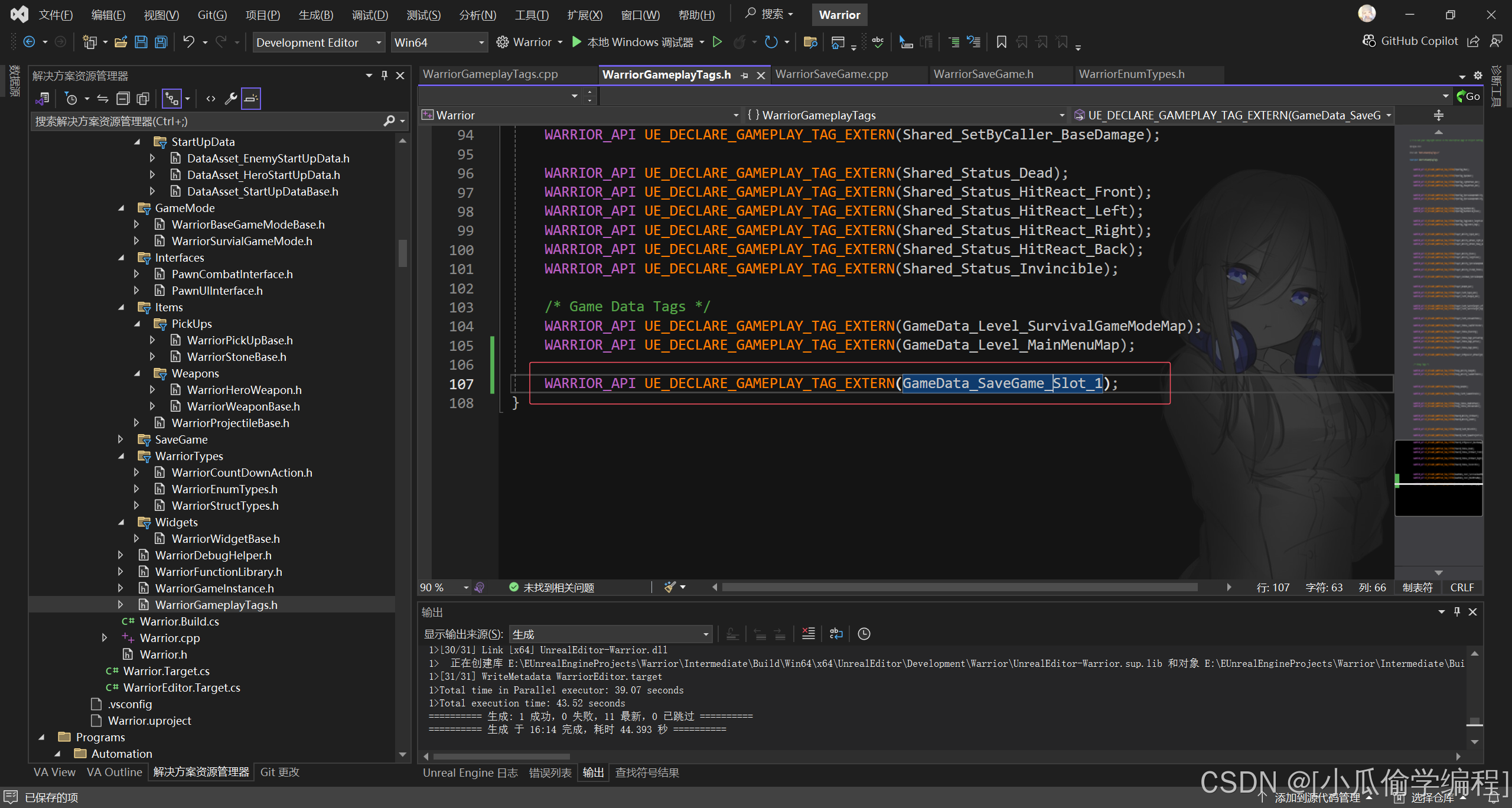The image size is (1512, 808).
Task: Start without debugging green outline arrow
Action: (717, 42)
